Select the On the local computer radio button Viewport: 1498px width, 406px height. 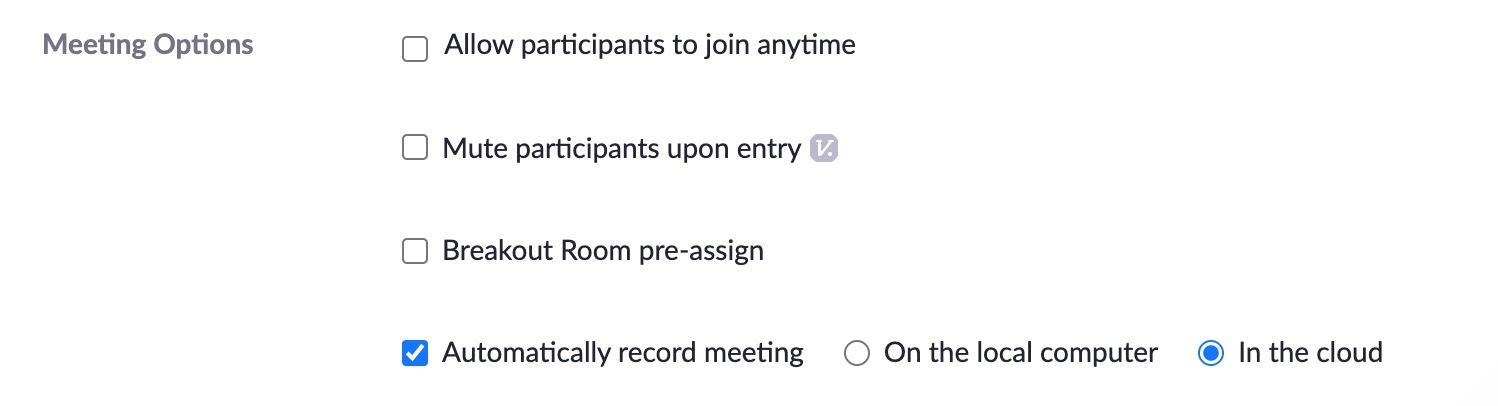pos(857,353)
